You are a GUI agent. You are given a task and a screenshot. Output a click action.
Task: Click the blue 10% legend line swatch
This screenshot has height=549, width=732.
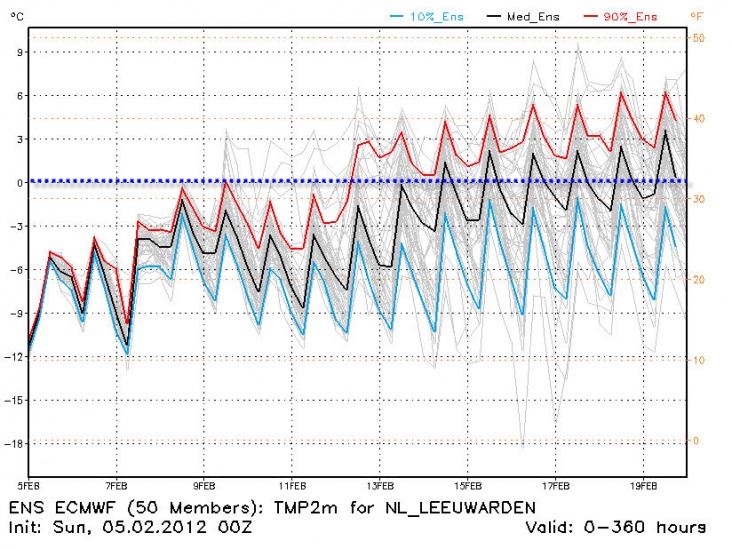click(396, 16)
